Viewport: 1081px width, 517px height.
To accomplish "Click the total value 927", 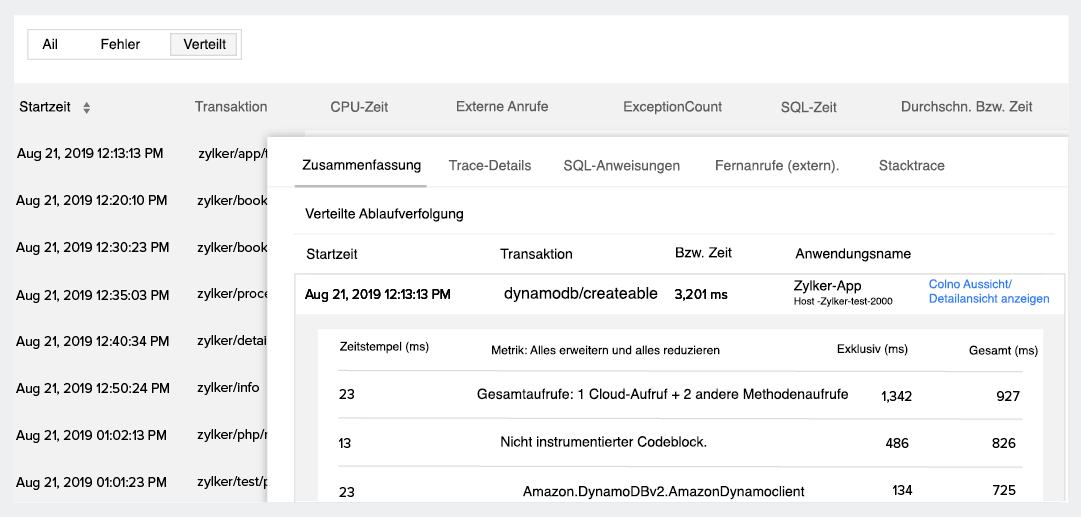I will click(1007, 396).
